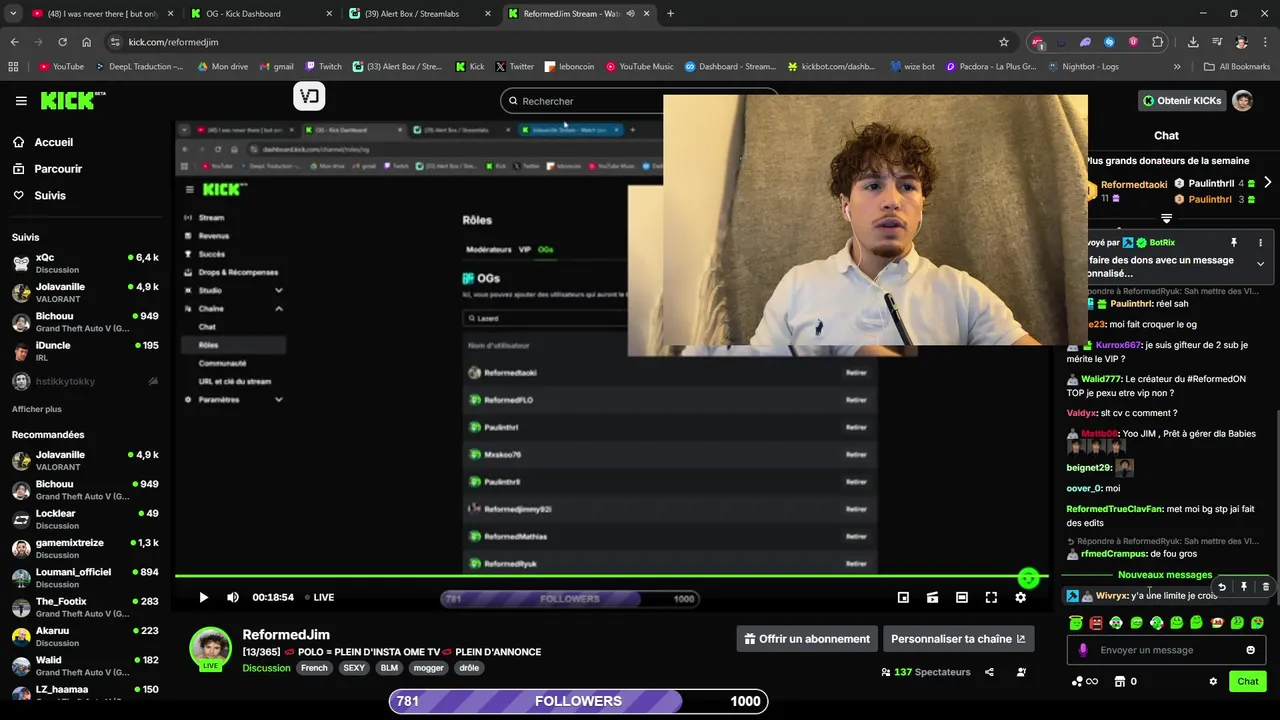Open the shop icon showing 0

(1125, 682)
